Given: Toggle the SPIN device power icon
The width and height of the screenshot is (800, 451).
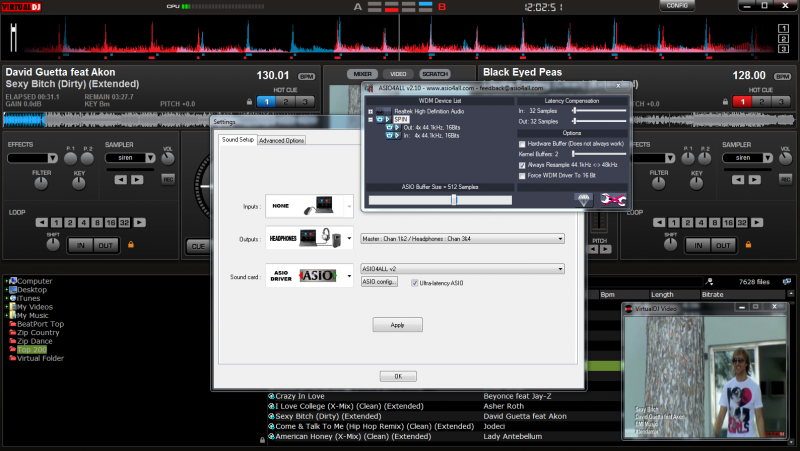Looking at the screenshot, I should pos(380,119).
